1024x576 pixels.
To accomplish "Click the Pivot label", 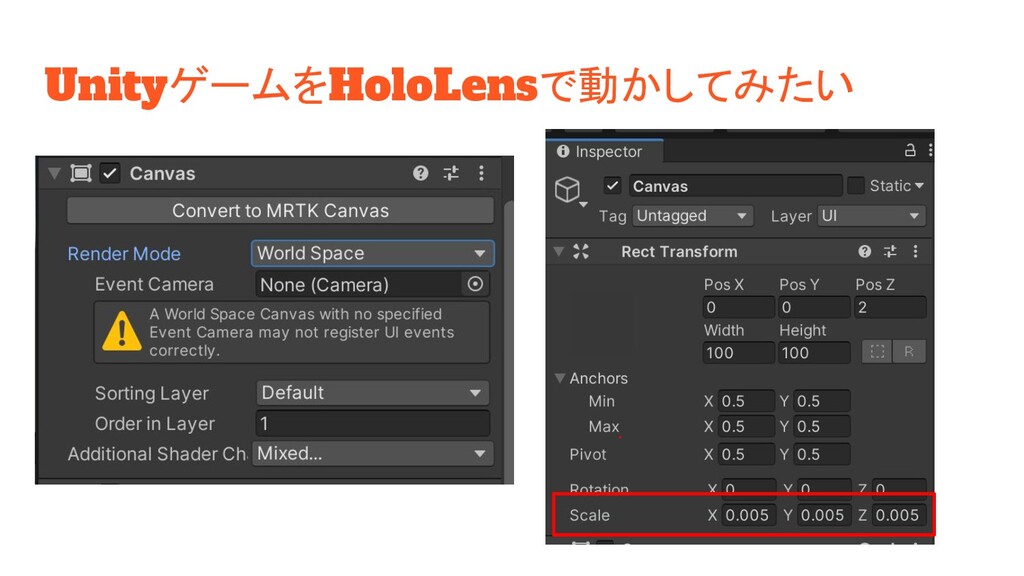I will [x=588, y=454].
